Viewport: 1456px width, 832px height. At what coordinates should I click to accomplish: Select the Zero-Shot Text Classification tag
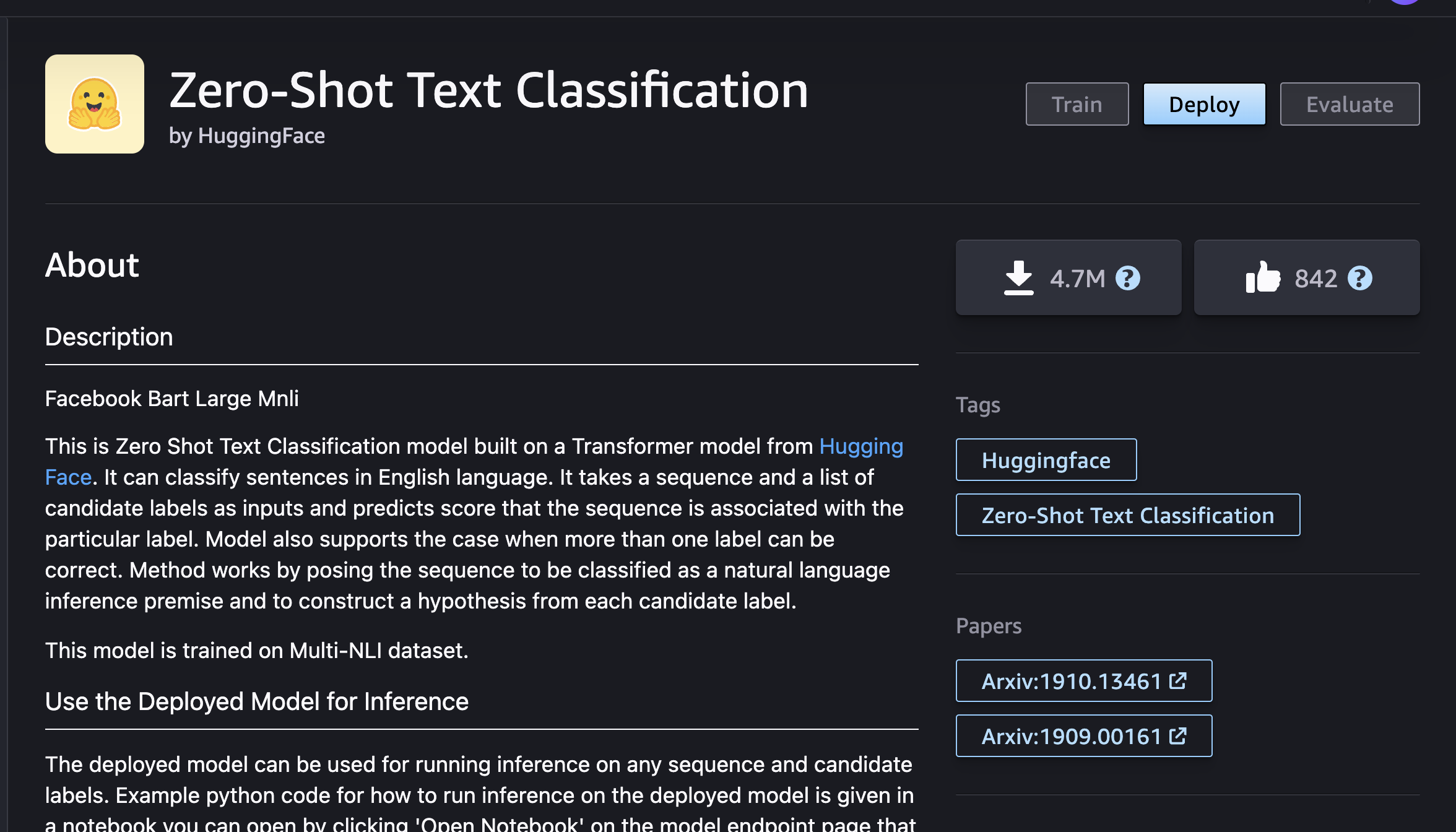pyautogui.click(x=1127, y=514)
